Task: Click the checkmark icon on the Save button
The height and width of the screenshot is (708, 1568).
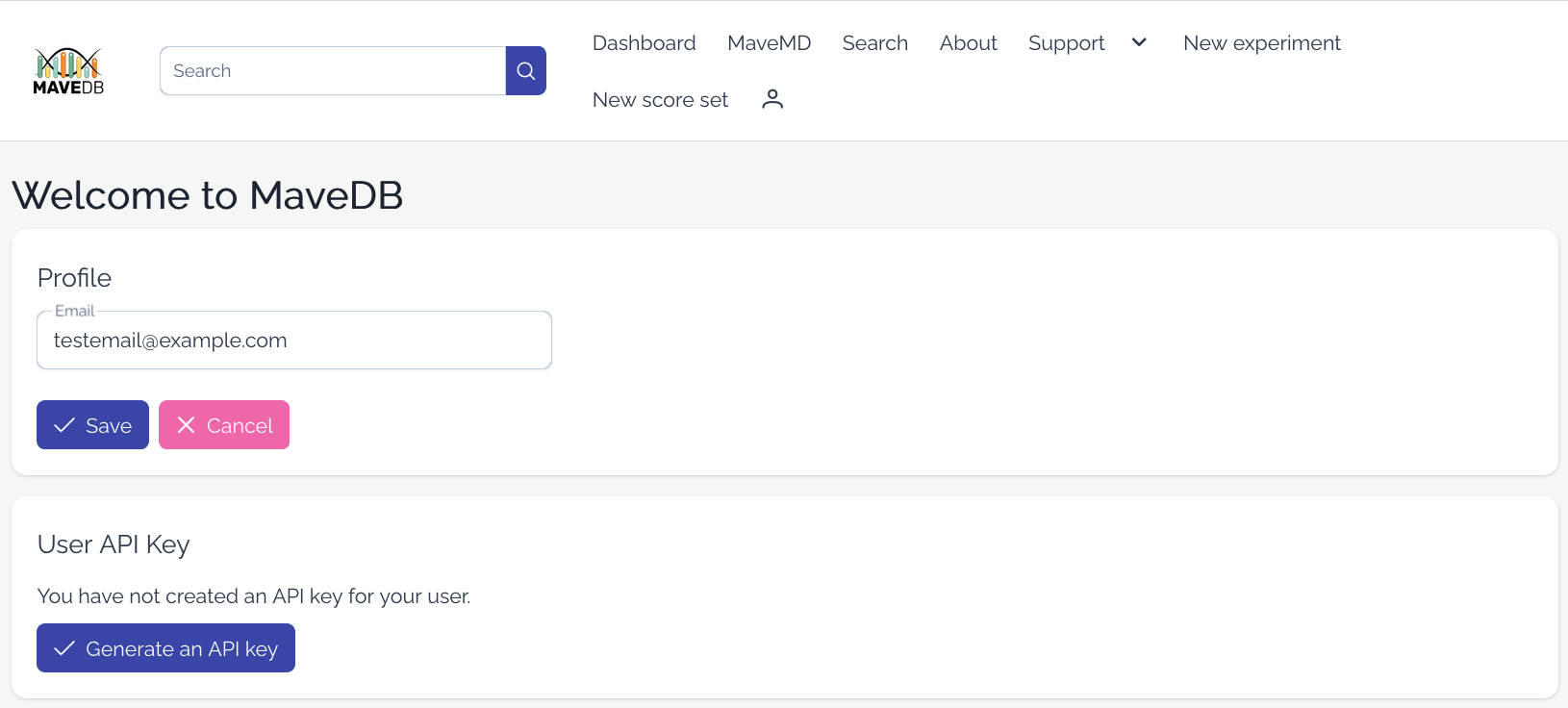Action: click(64, 425)
